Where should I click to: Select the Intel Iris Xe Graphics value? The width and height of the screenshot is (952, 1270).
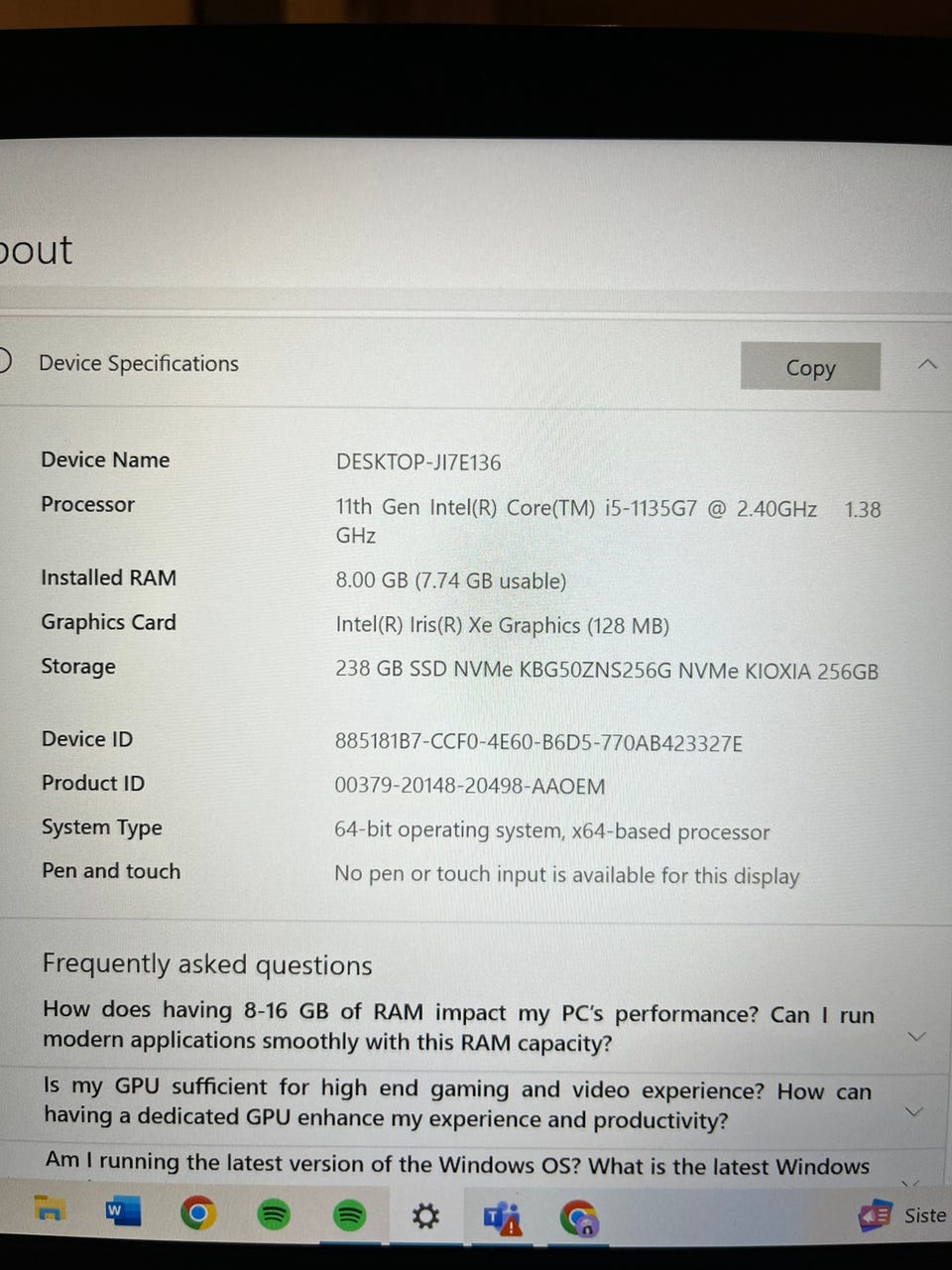coord(502,626)
